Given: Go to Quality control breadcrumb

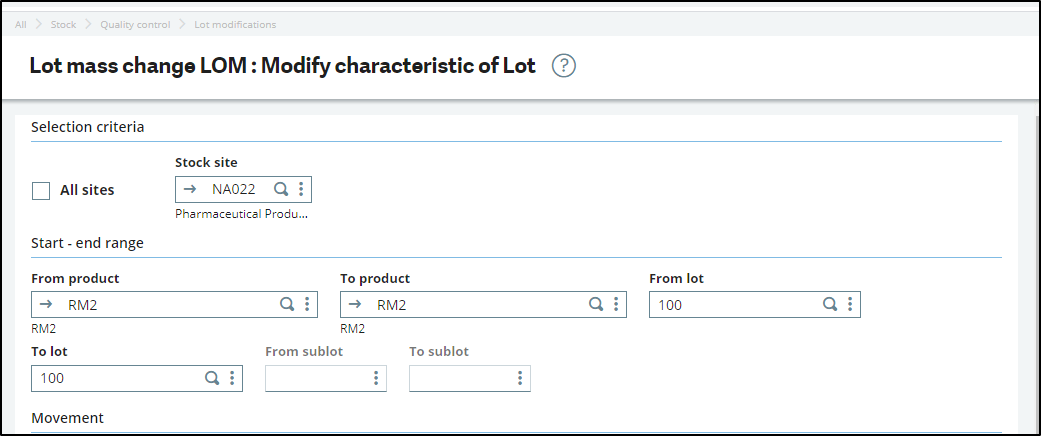Looking at the screenshot, I should [x=135, y=24].
